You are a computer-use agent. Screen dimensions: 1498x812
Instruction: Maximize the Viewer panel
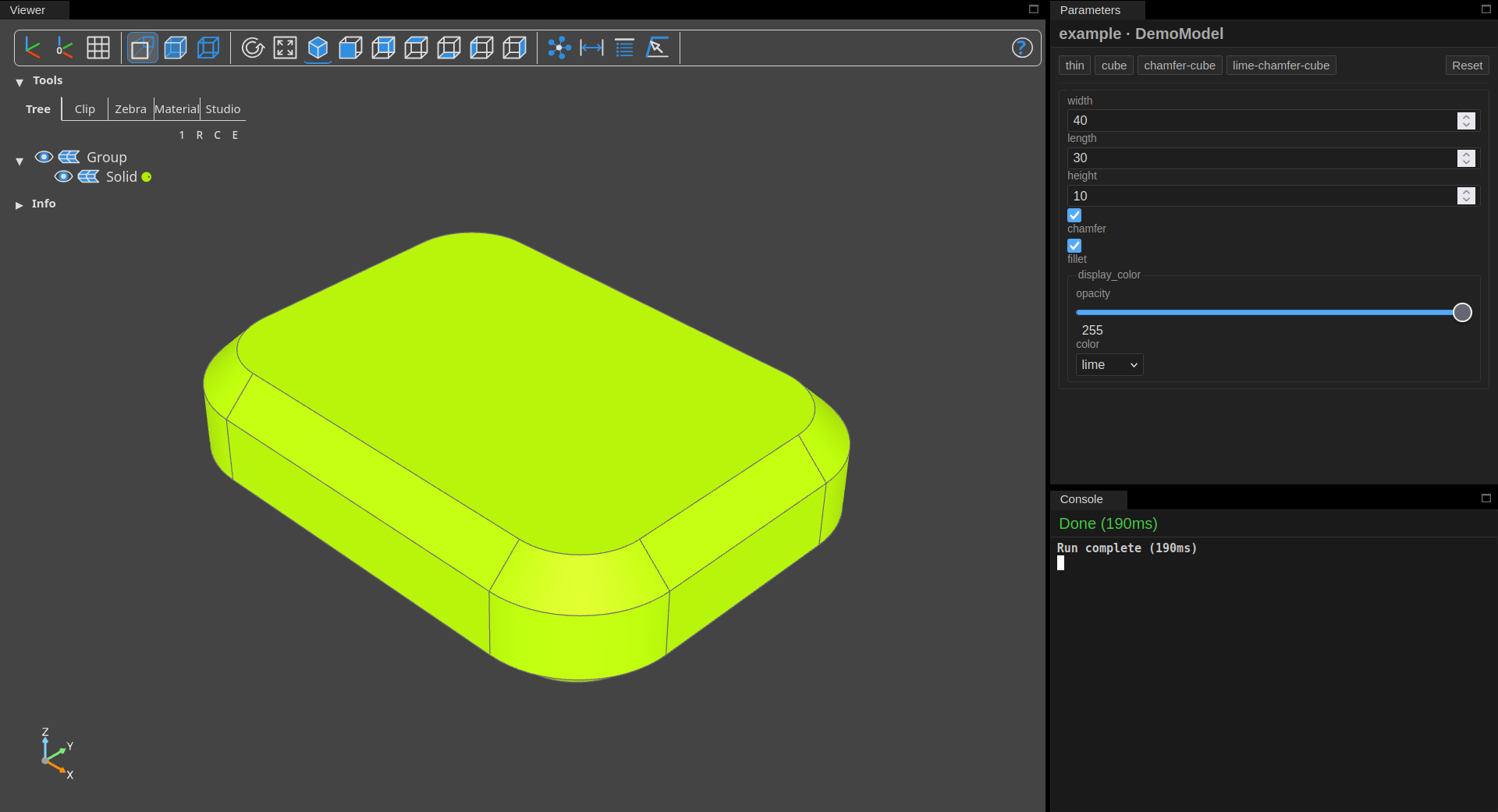(1034, 9)
